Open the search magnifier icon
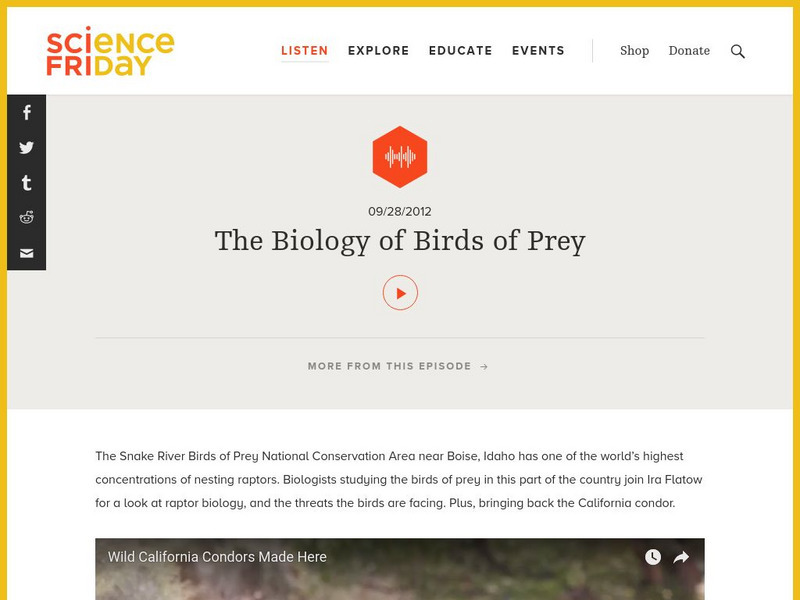This screenshot has height=600, width=800. point(738,51)
